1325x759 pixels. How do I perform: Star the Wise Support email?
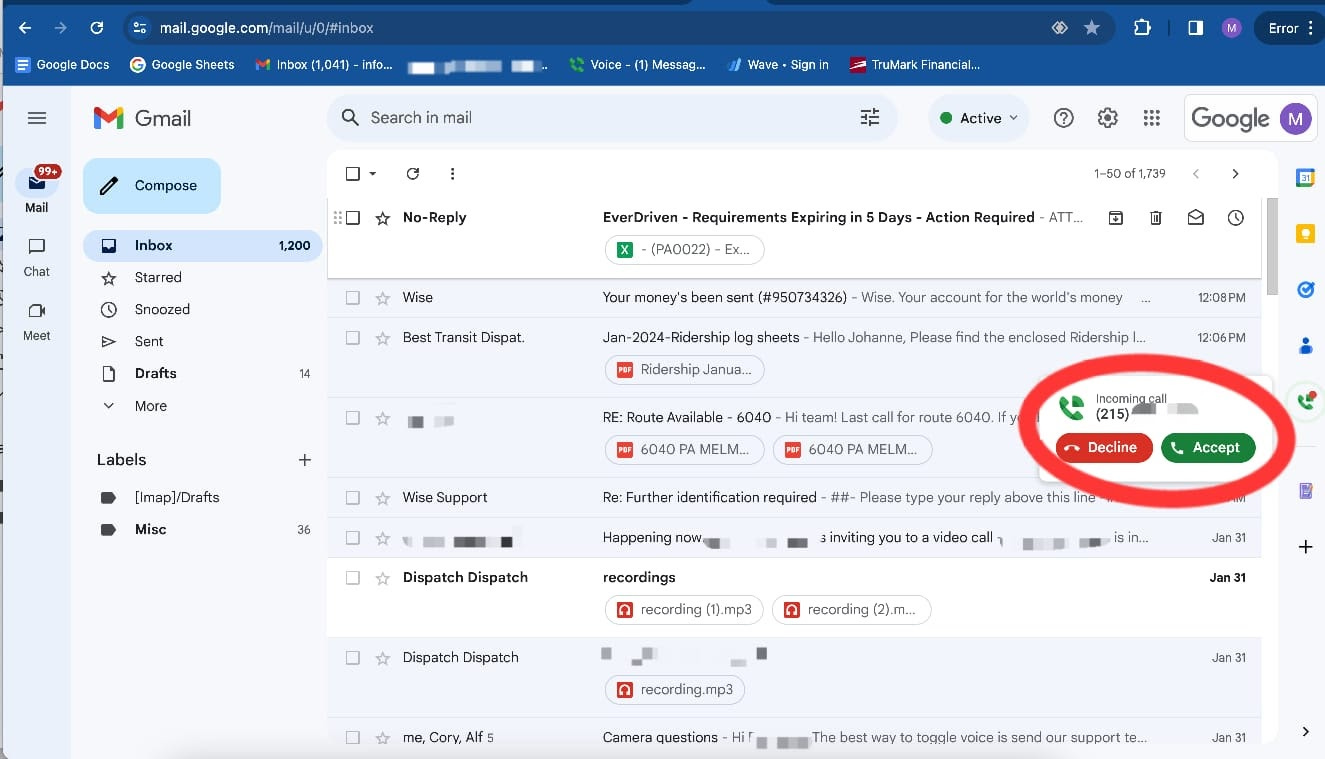(382, 498)
